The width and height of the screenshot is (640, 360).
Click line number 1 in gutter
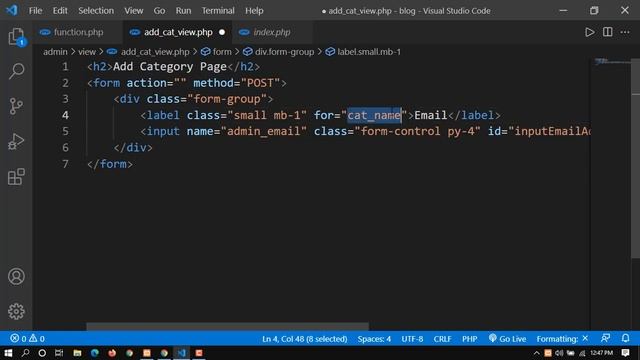click(65, 67)
